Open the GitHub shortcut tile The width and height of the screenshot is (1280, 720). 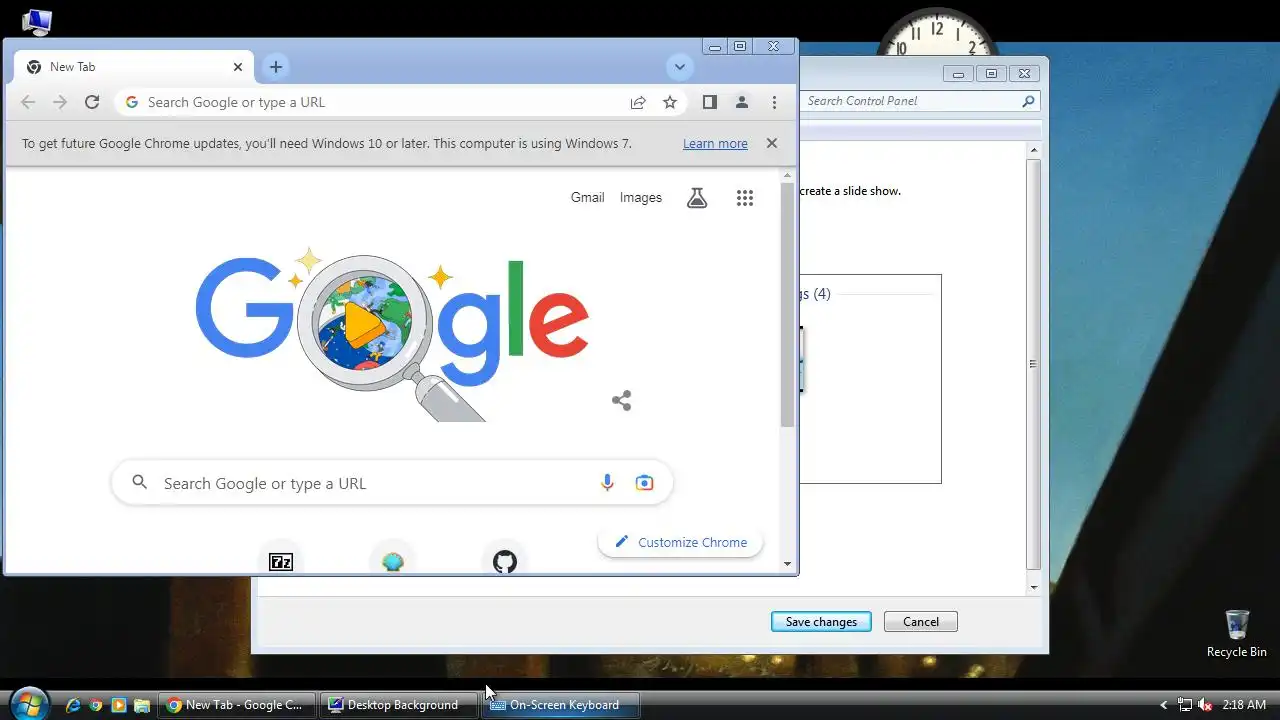[x=505, y=561]
